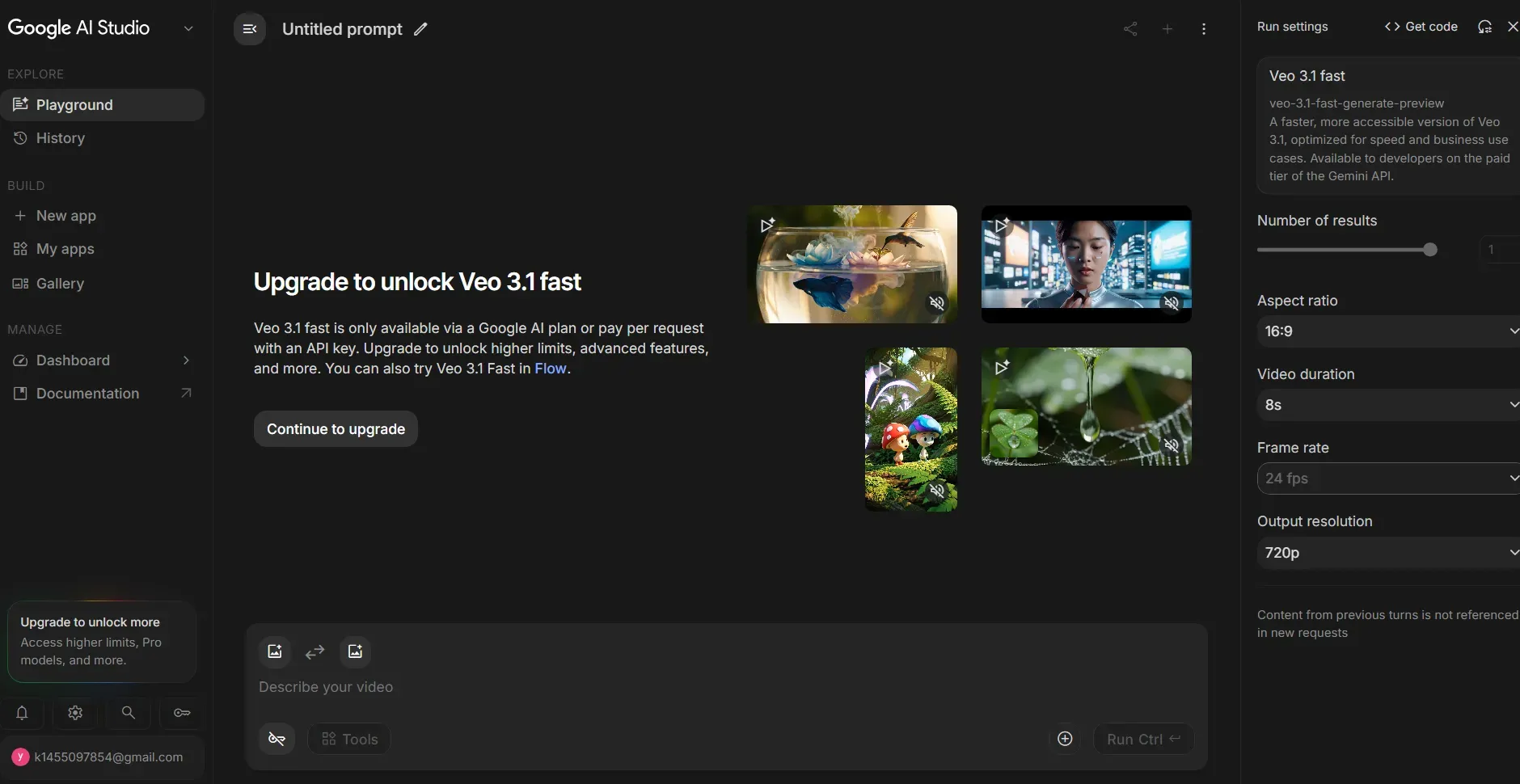This screenshot has height=784, width=1520.
Task: Open My apps in the sidebar
Action: (102, 249)
